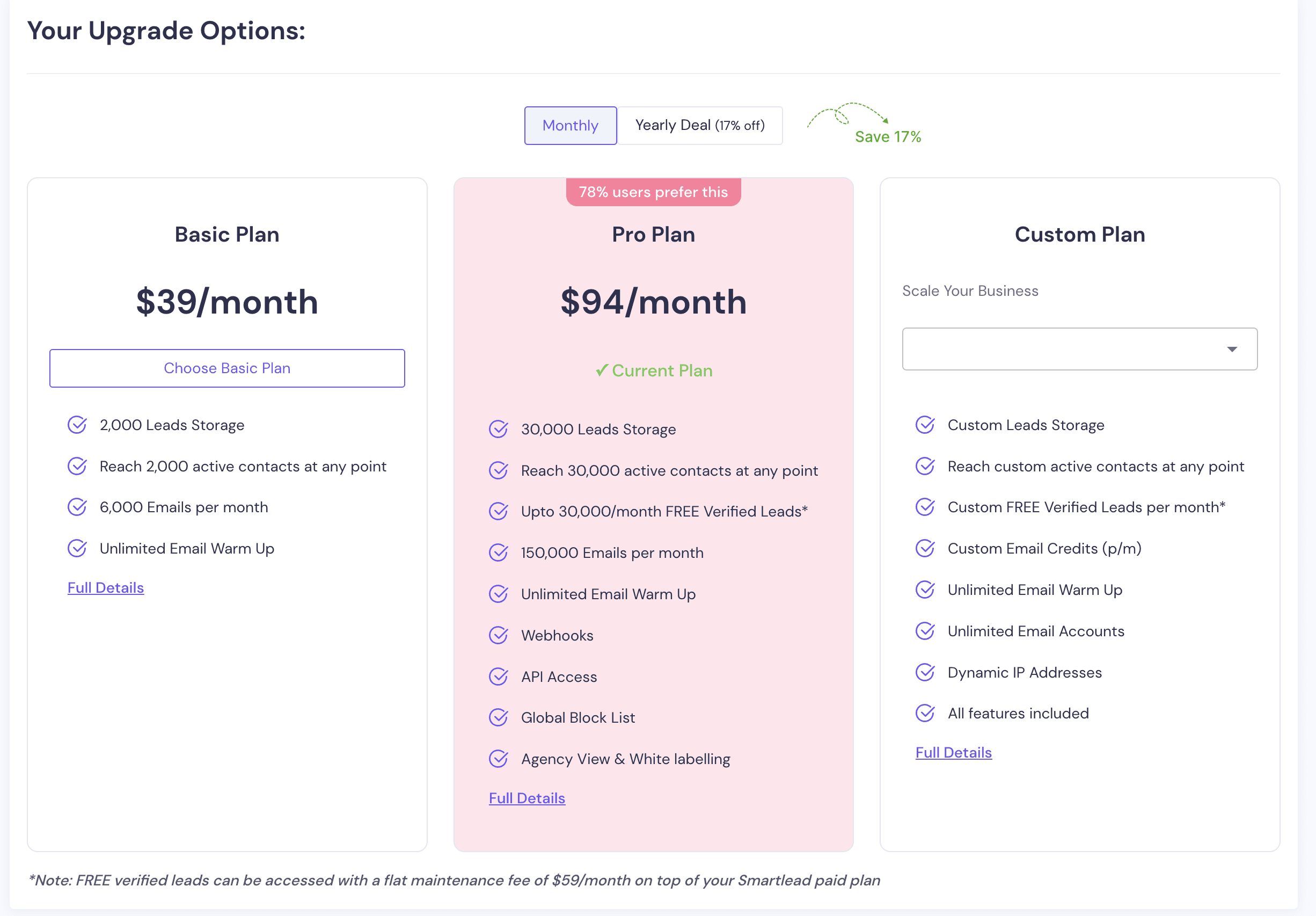Open Full Details for Basic Plan
Screen dimensions: 1316x916
106,587
